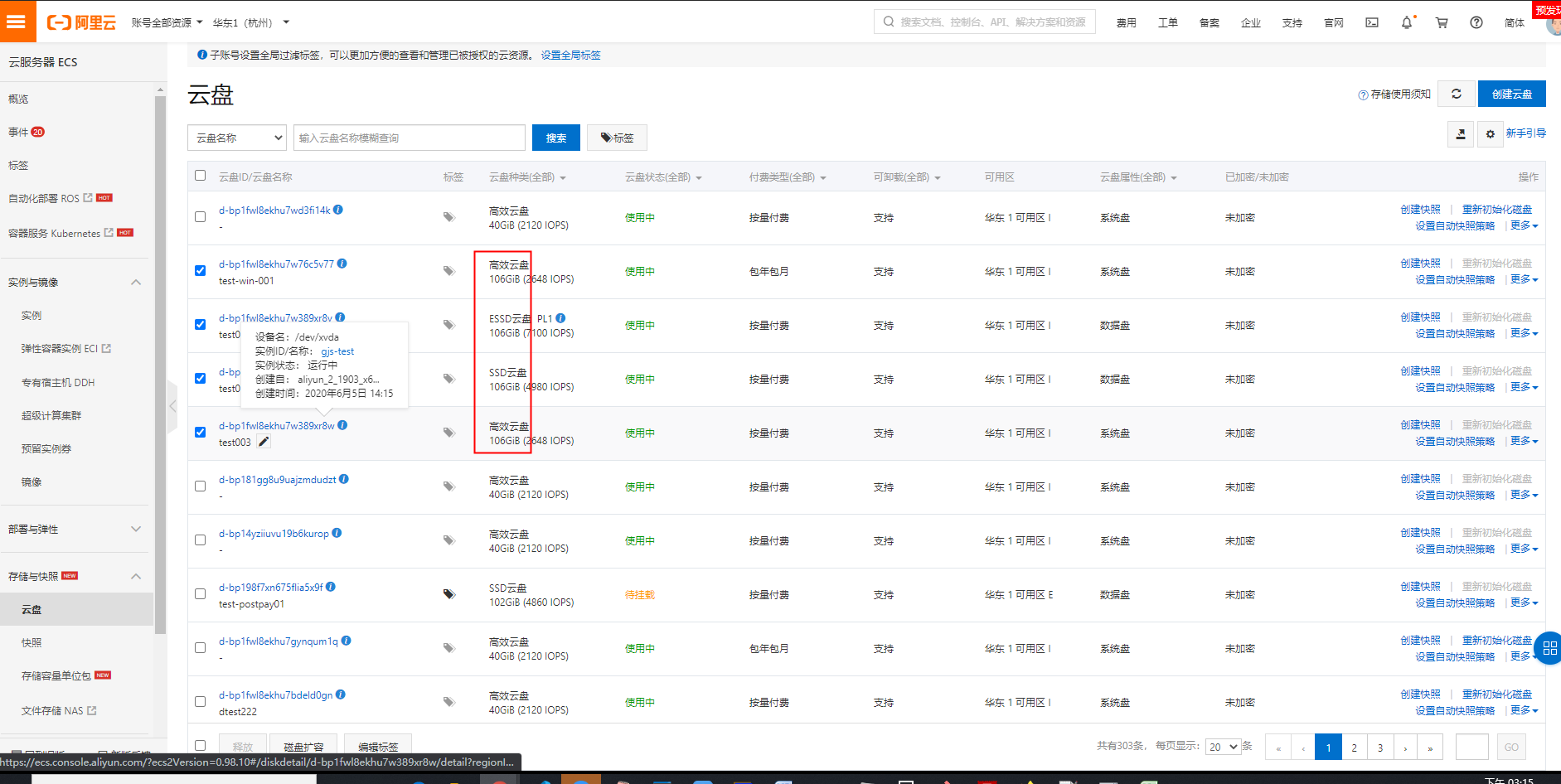Edit name of disk test003
Viewport: 1561px width, 784px height.
[264, 442]
